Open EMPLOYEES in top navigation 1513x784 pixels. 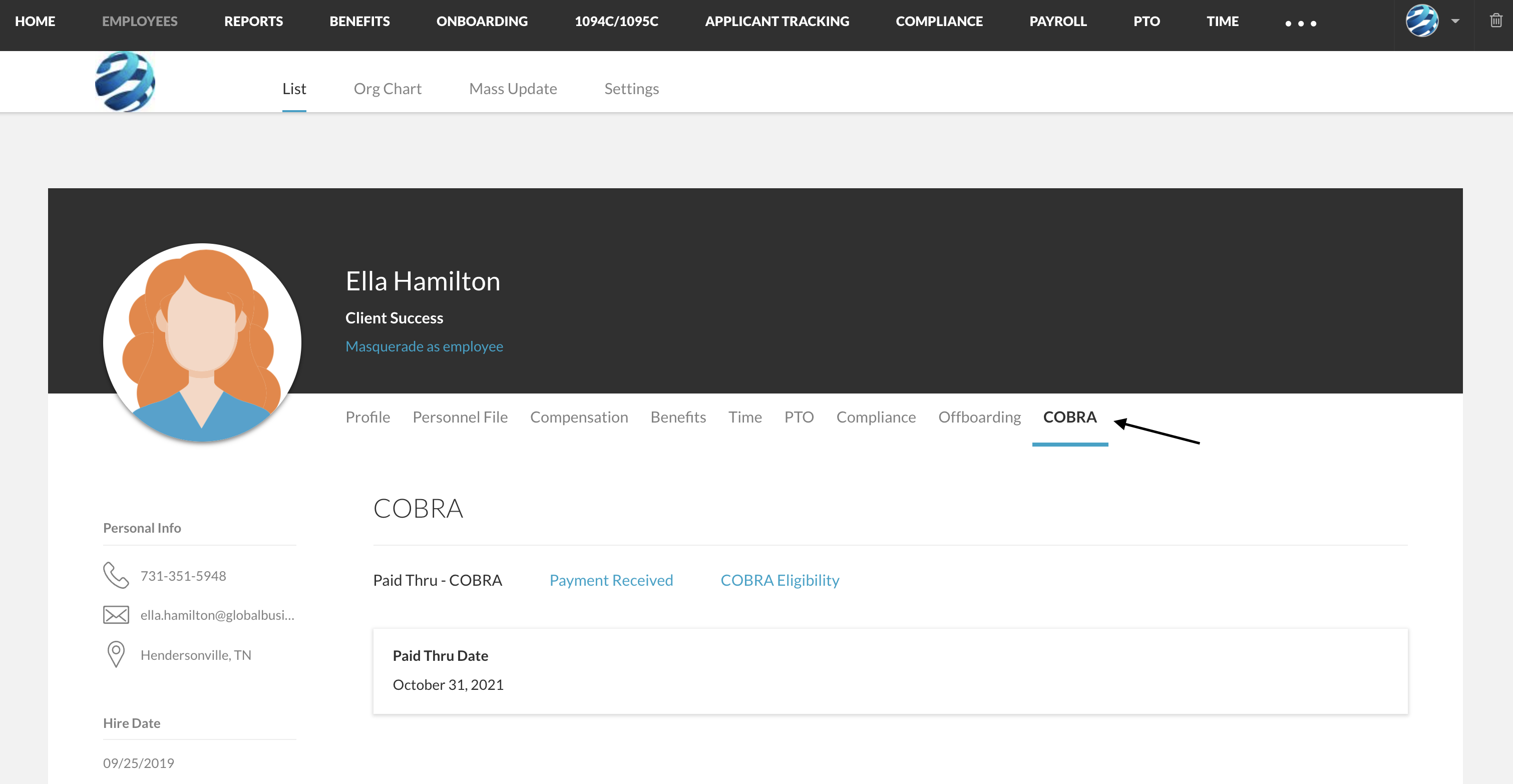pyautogui.click(x=140, y=21)
